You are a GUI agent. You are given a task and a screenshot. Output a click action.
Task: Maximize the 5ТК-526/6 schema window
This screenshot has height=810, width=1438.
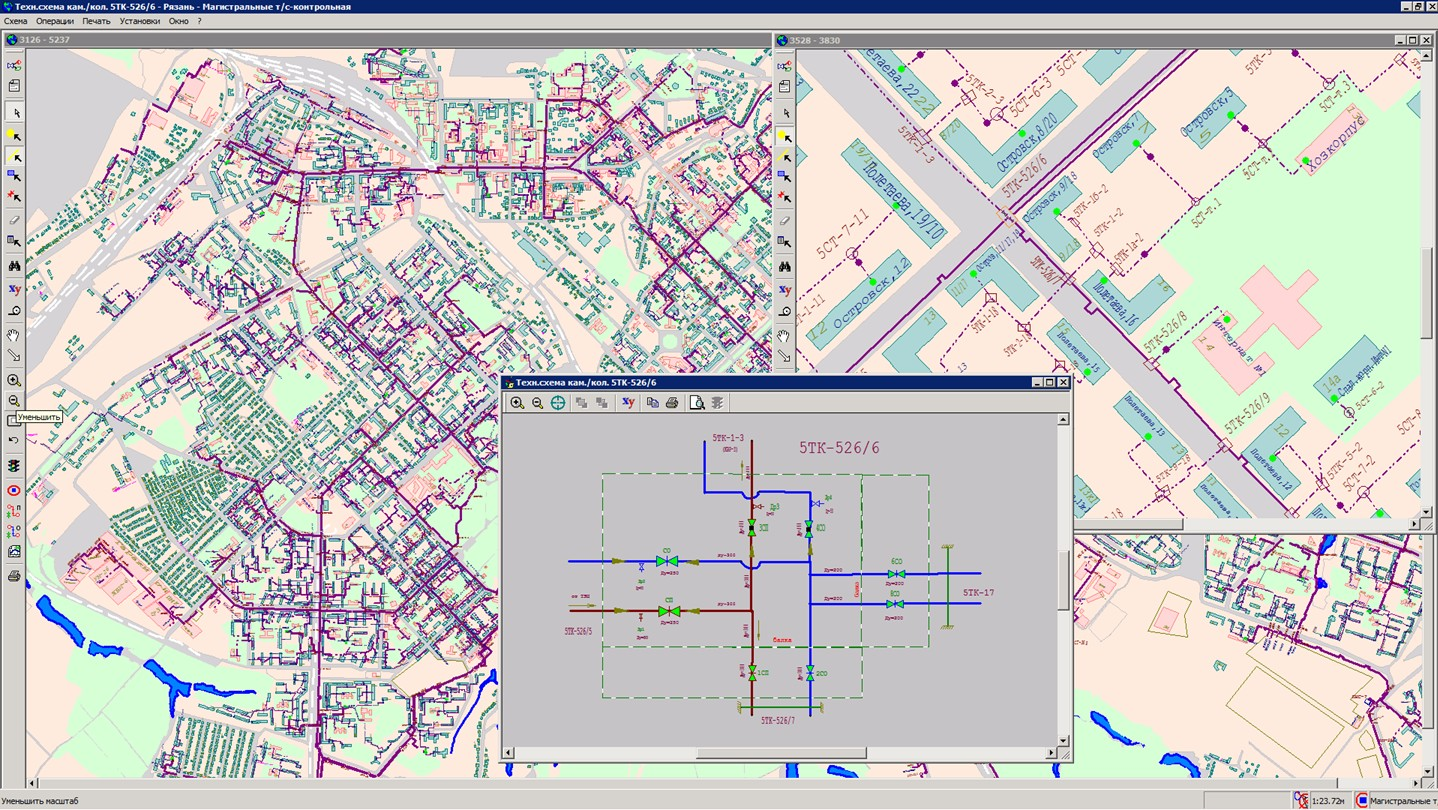point(1049,382)
